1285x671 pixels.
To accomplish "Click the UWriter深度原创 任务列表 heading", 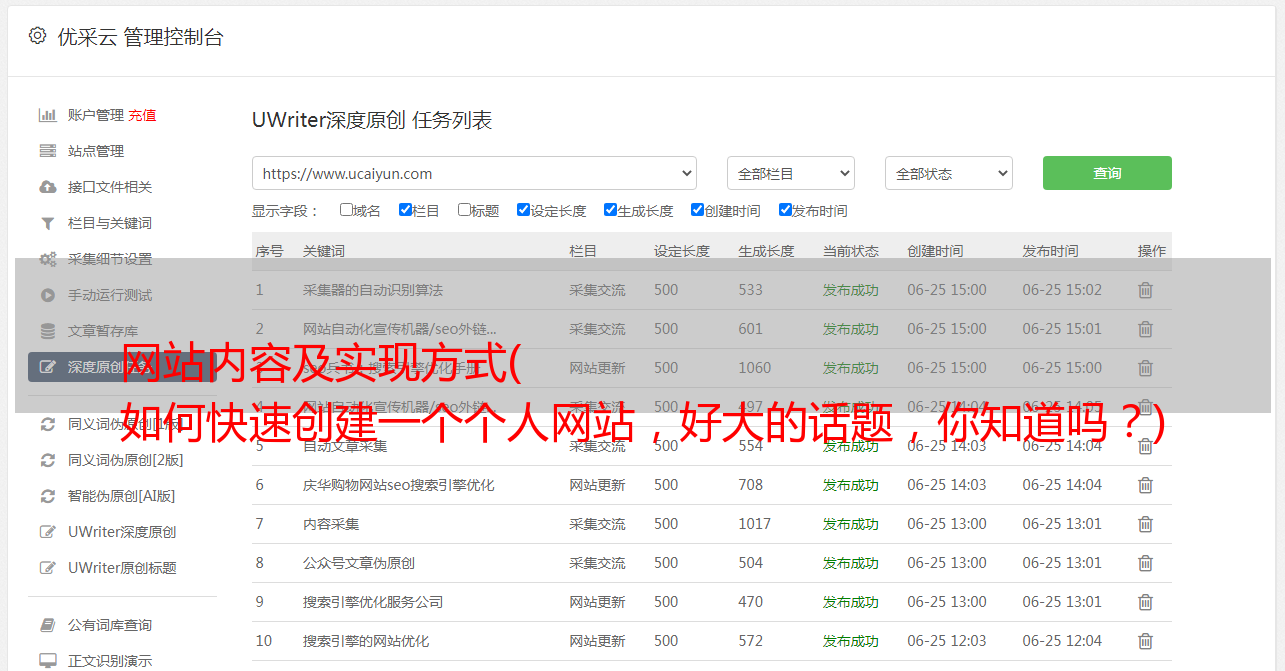I will tap(372, 120).
